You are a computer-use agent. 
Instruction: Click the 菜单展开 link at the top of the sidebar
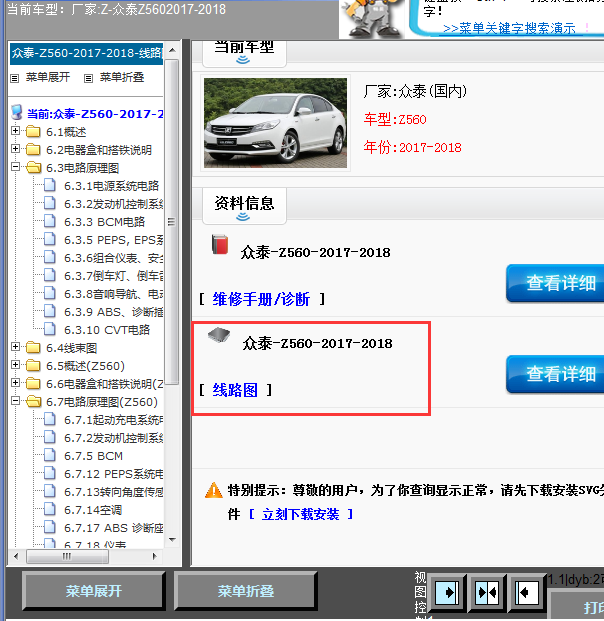click(48, 77)
